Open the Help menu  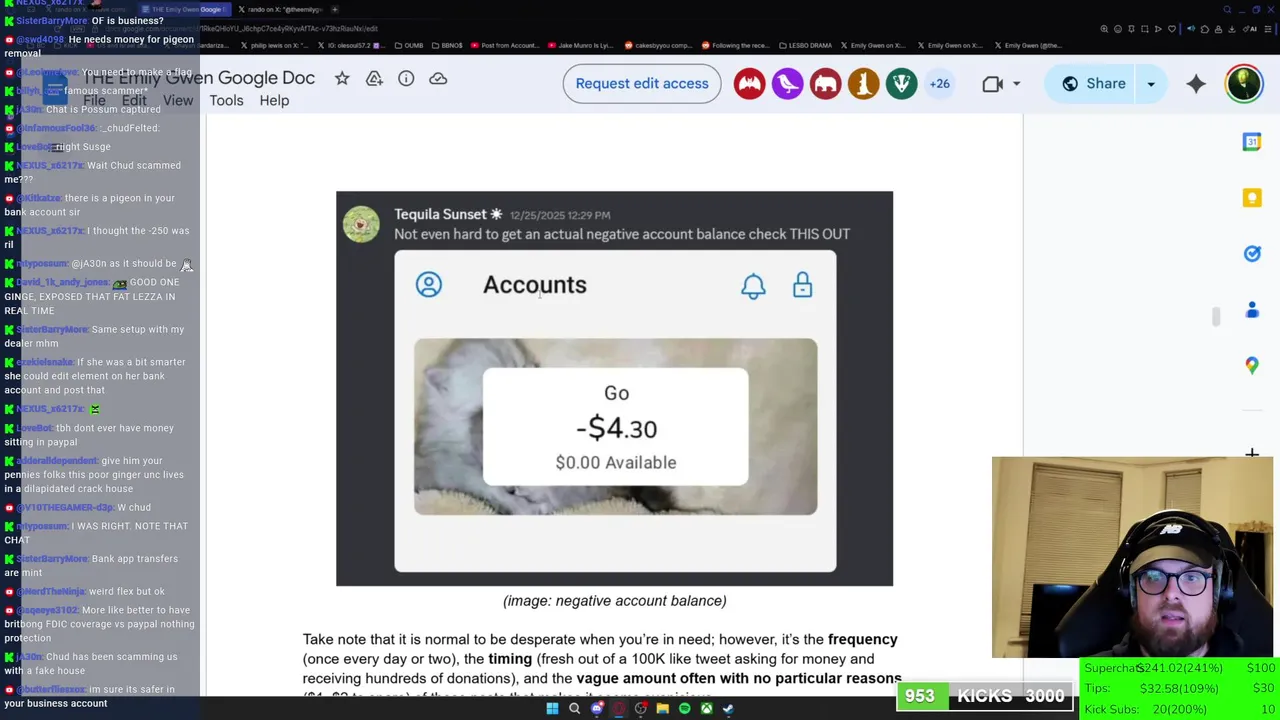click(x=274, y=100)
